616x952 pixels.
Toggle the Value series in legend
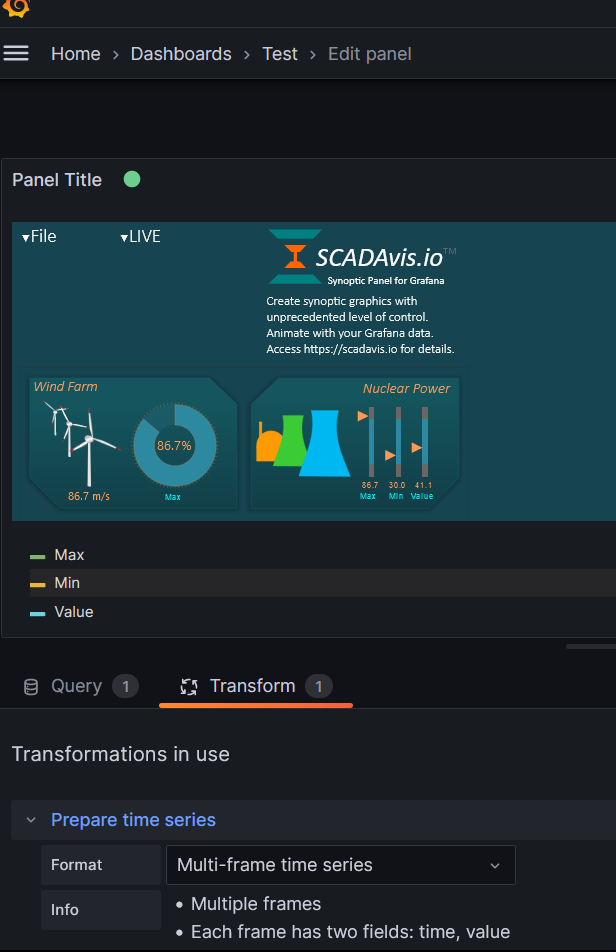coord(73,612)
